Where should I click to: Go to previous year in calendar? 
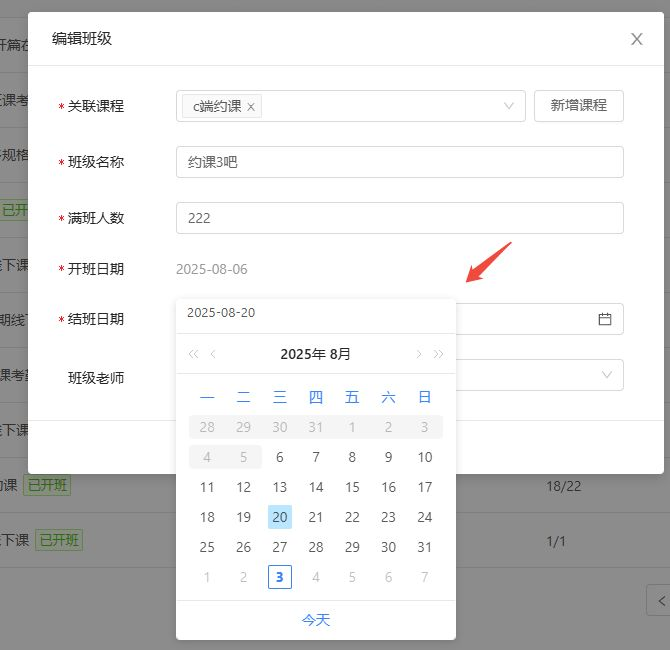193,354
